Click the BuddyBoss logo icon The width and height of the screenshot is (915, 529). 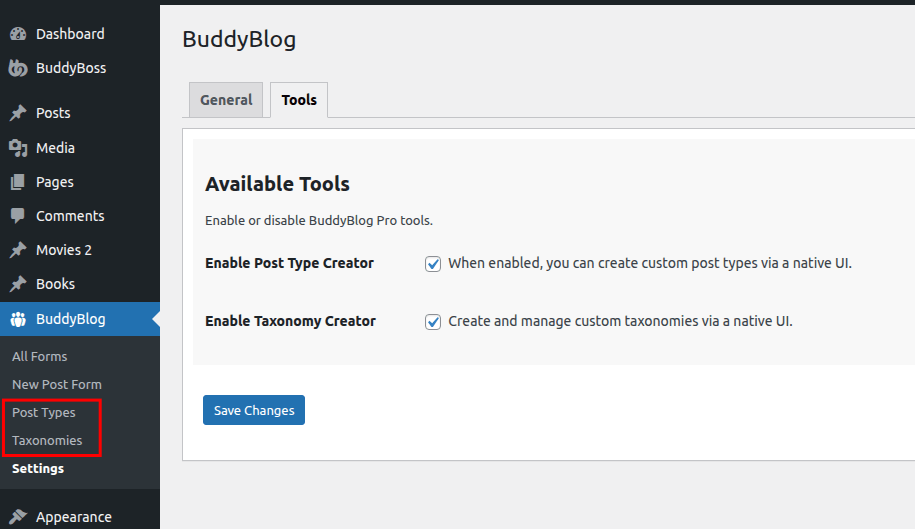click(x=18, y=68)
